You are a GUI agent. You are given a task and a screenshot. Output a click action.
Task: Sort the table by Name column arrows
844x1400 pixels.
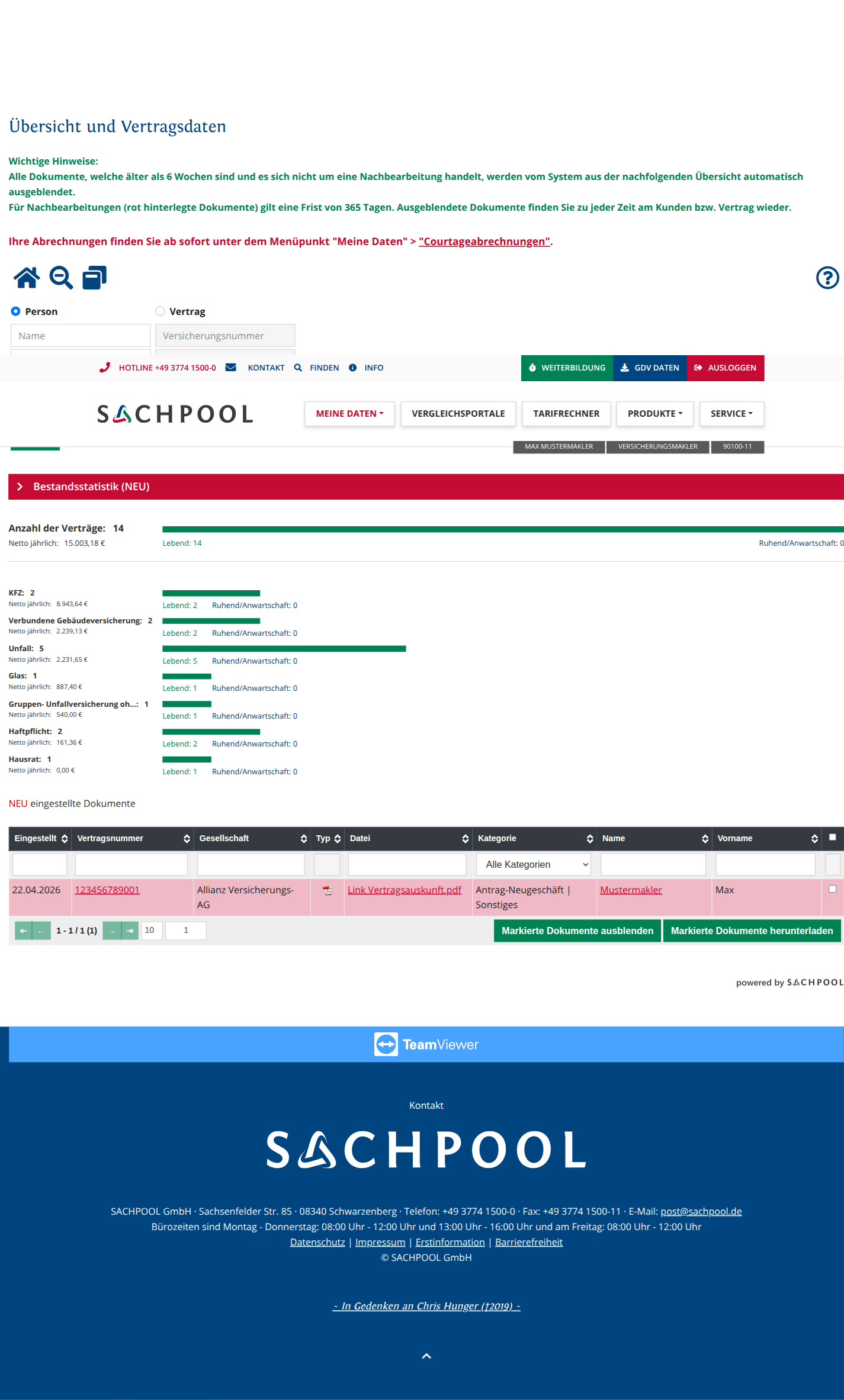point(705,839)
